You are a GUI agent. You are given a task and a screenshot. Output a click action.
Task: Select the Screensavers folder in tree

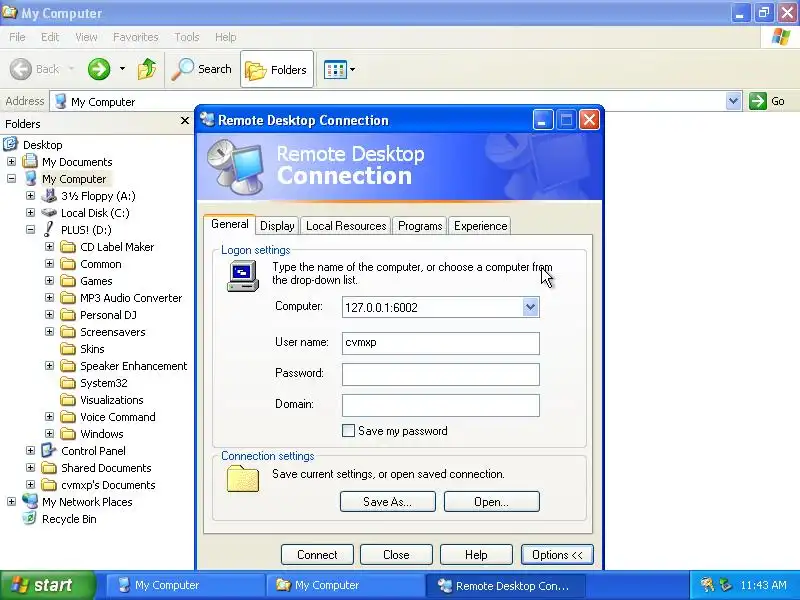pyautogui.click(x=112, y=332)
